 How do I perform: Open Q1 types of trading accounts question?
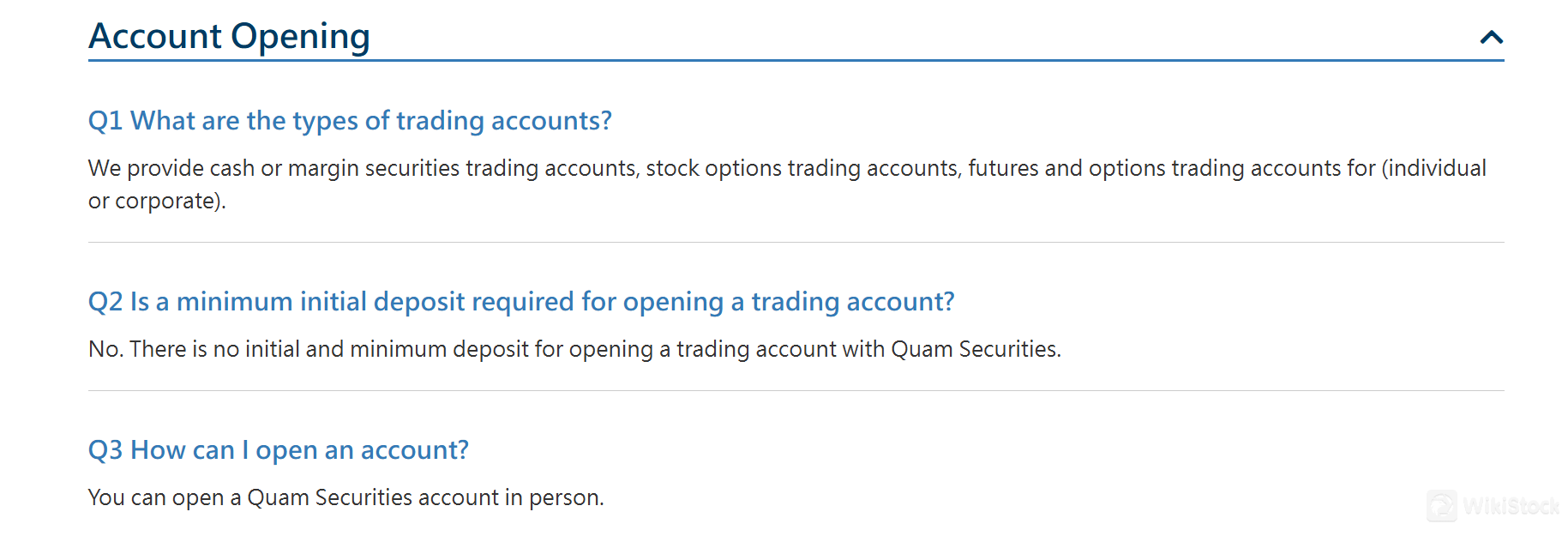[350, 121]
